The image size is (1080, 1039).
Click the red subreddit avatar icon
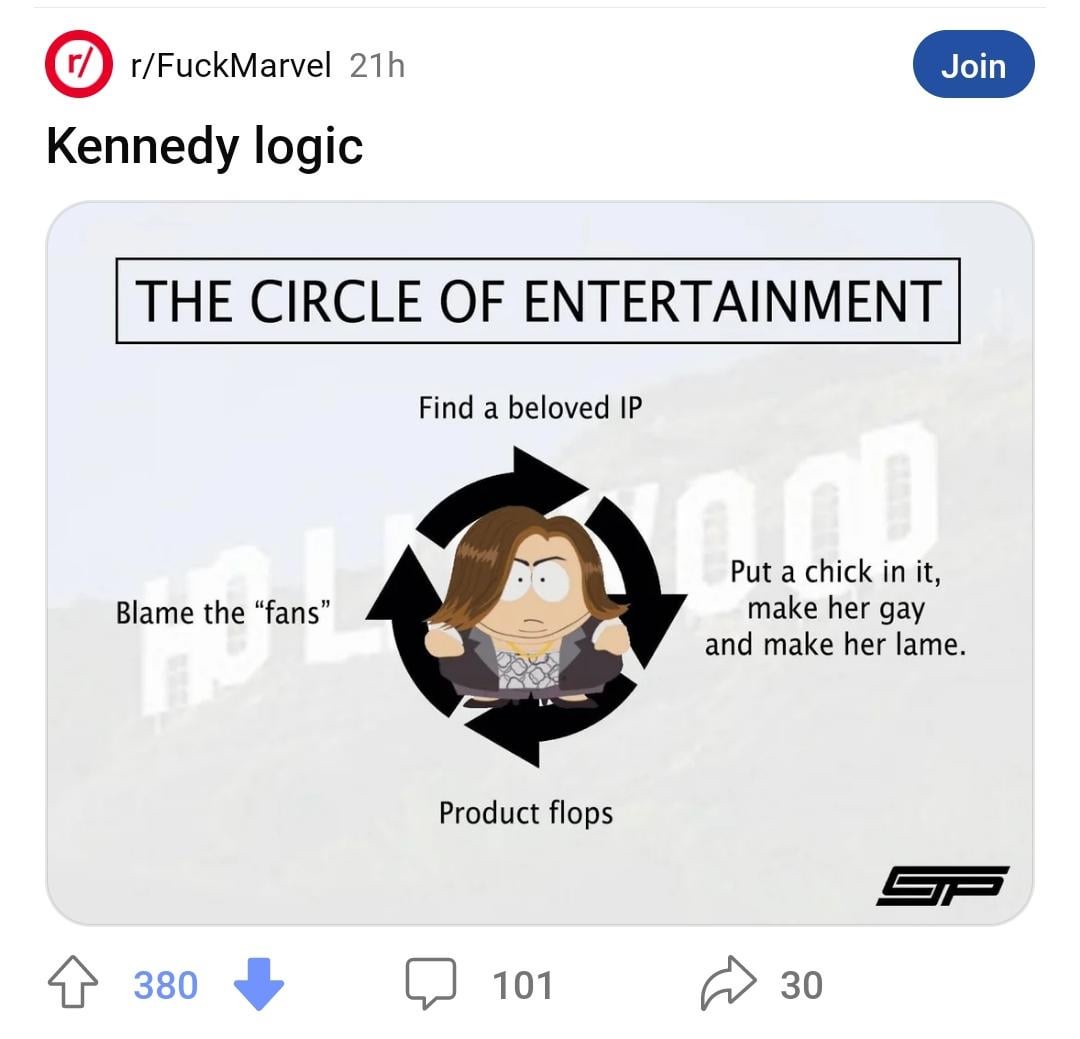[x=77, y=66]
